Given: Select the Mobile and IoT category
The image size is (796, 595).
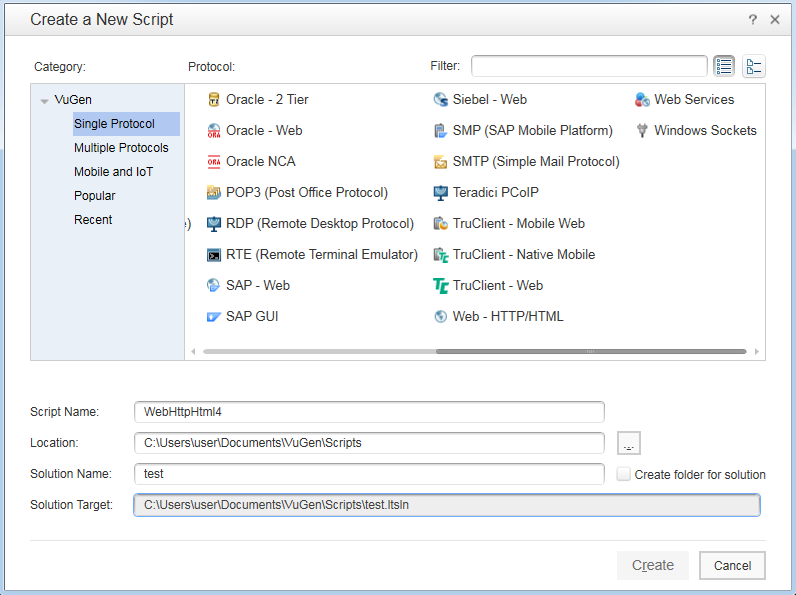Looking at the screenshot, I should [113, 172].
